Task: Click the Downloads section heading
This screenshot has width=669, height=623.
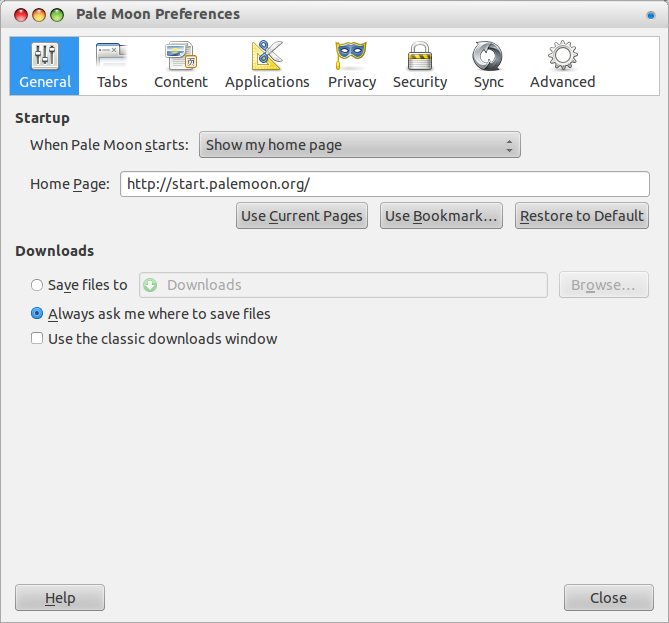Action: click(55, 251)
